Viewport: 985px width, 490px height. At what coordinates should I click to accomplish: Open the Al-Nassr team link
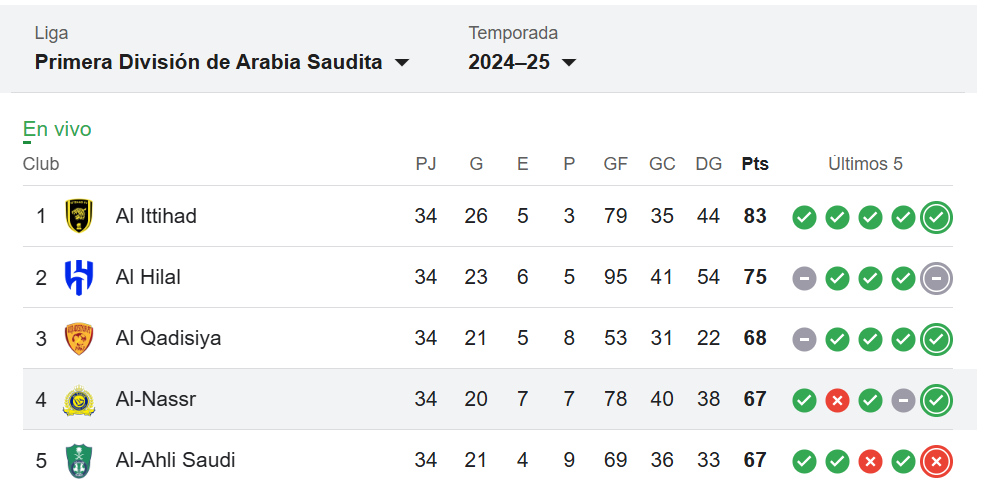156,399
